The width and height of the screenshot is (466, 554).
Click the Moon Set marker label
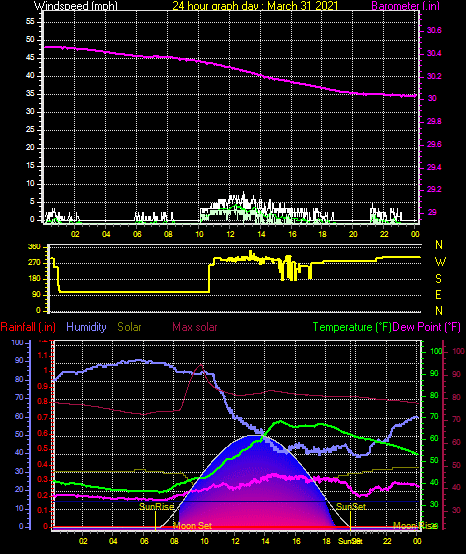192,525
